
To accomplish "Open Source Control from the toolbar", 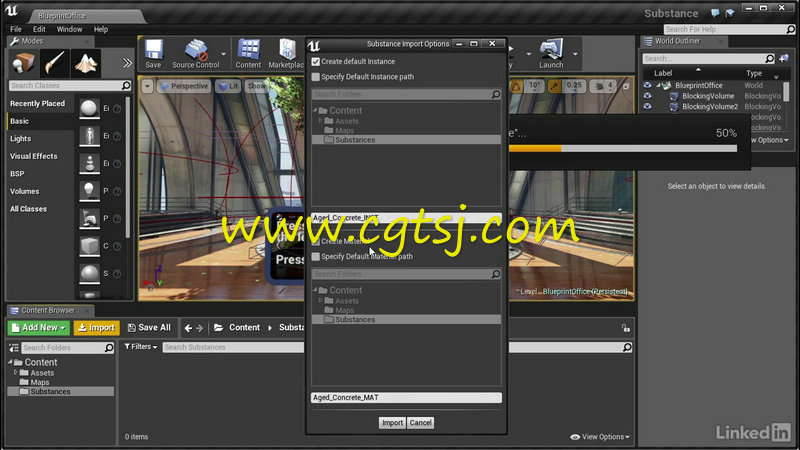I will click(195, 54).
